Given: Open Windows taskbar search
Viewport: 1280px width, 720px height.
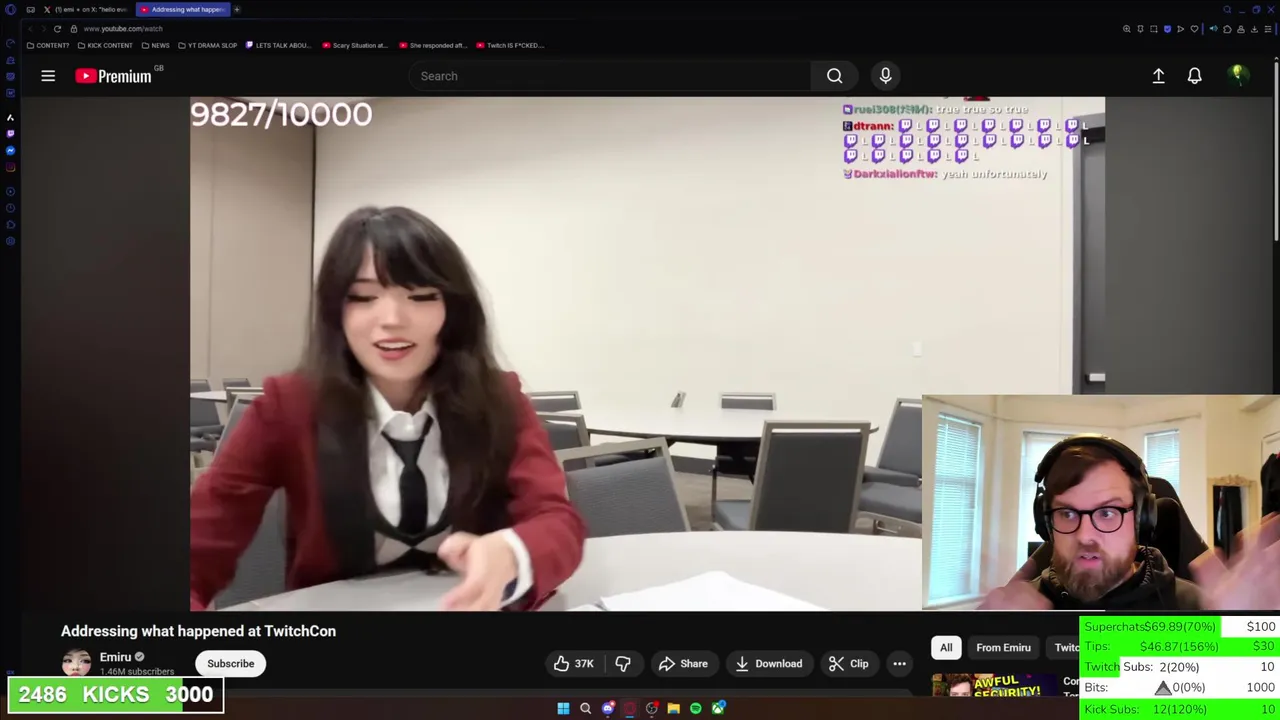Looking at the screenshot, I should coord(585,708).
